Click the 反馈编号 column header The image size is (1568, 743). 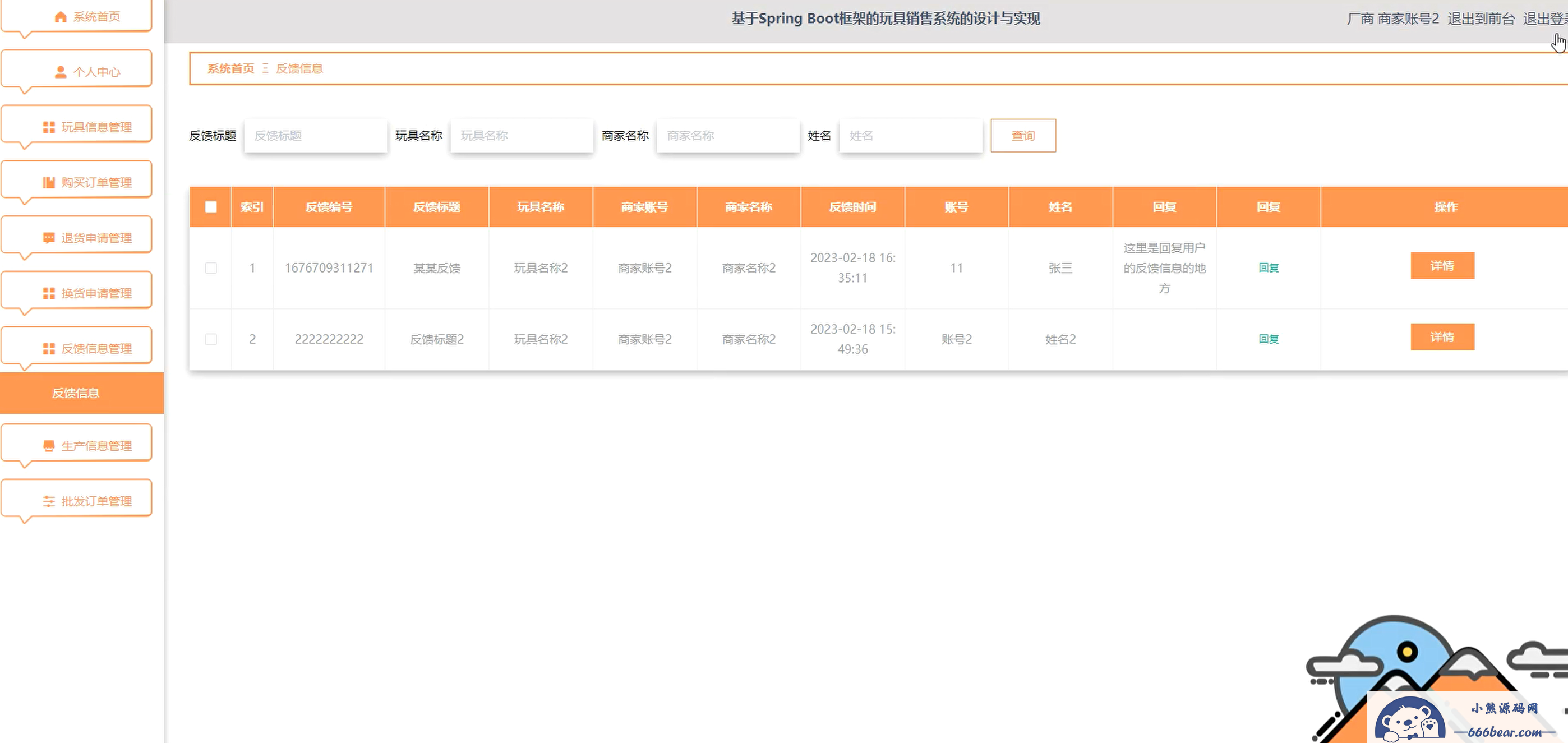(x=329, y=207)
